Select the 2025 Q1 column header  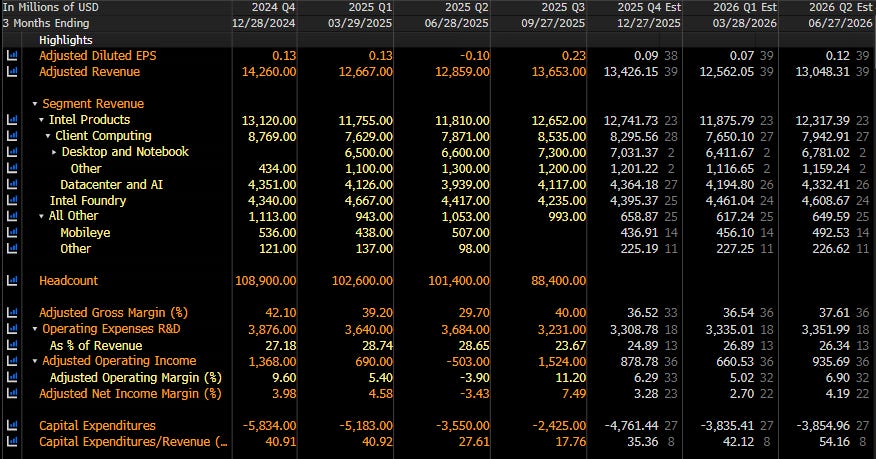pos(370,7)
